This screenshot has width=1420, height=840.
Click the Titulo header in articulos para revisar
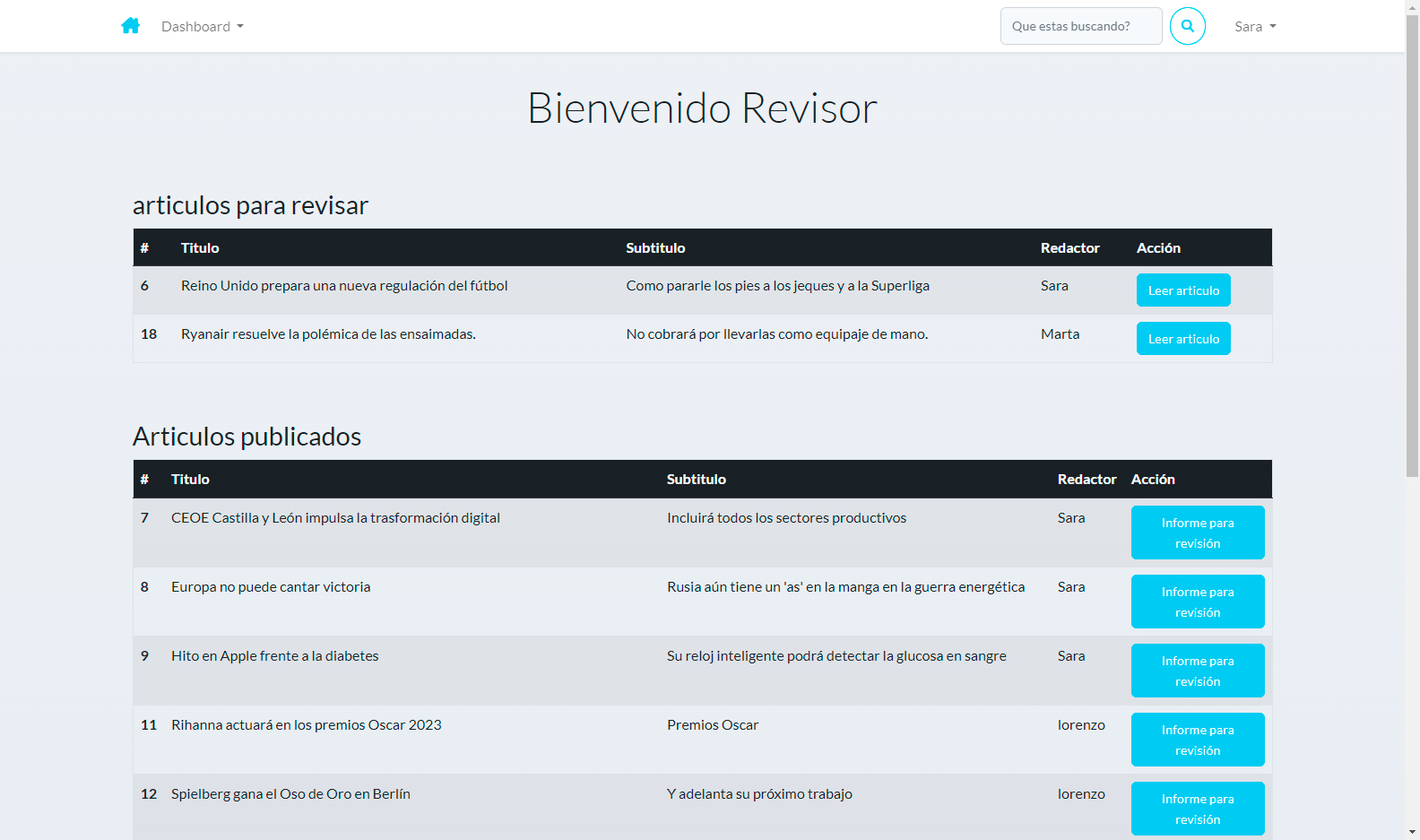200,248
